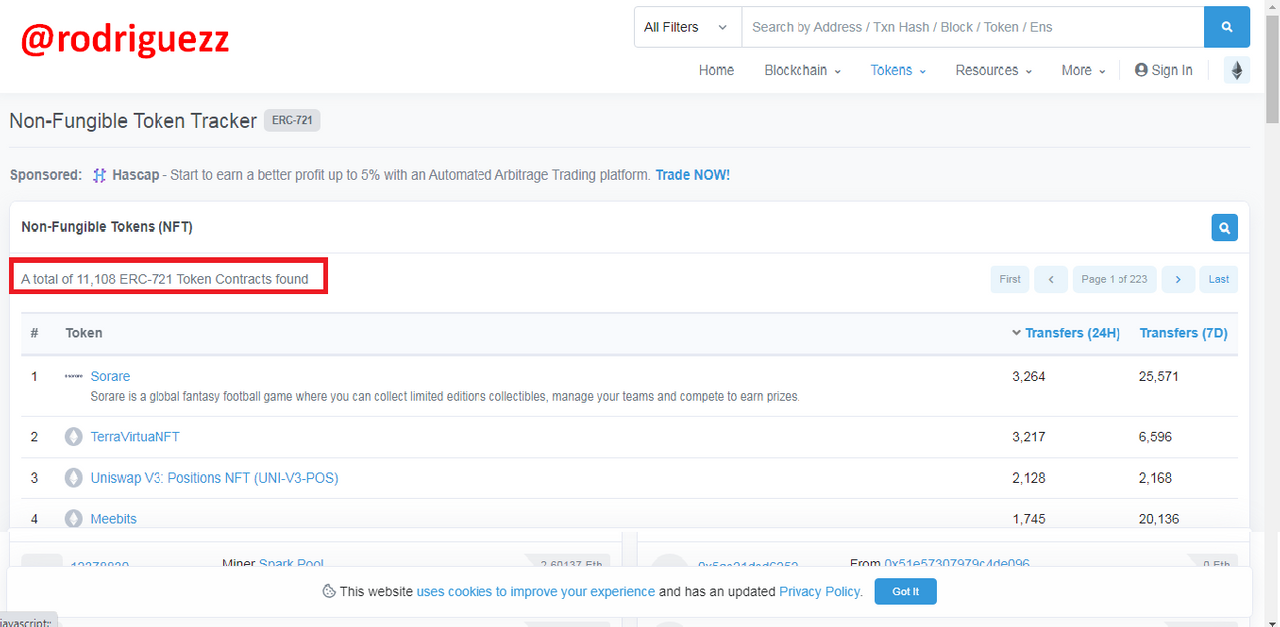This screenshot has width=1280, height=627.
Task: Click the 7D transfers value 6,596
Action: click(1155, 437)
